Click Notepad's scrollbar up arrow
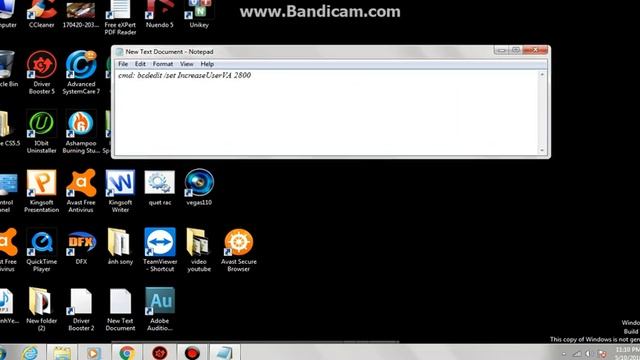This screenshot has height=360, width=640. click(542, 75)
